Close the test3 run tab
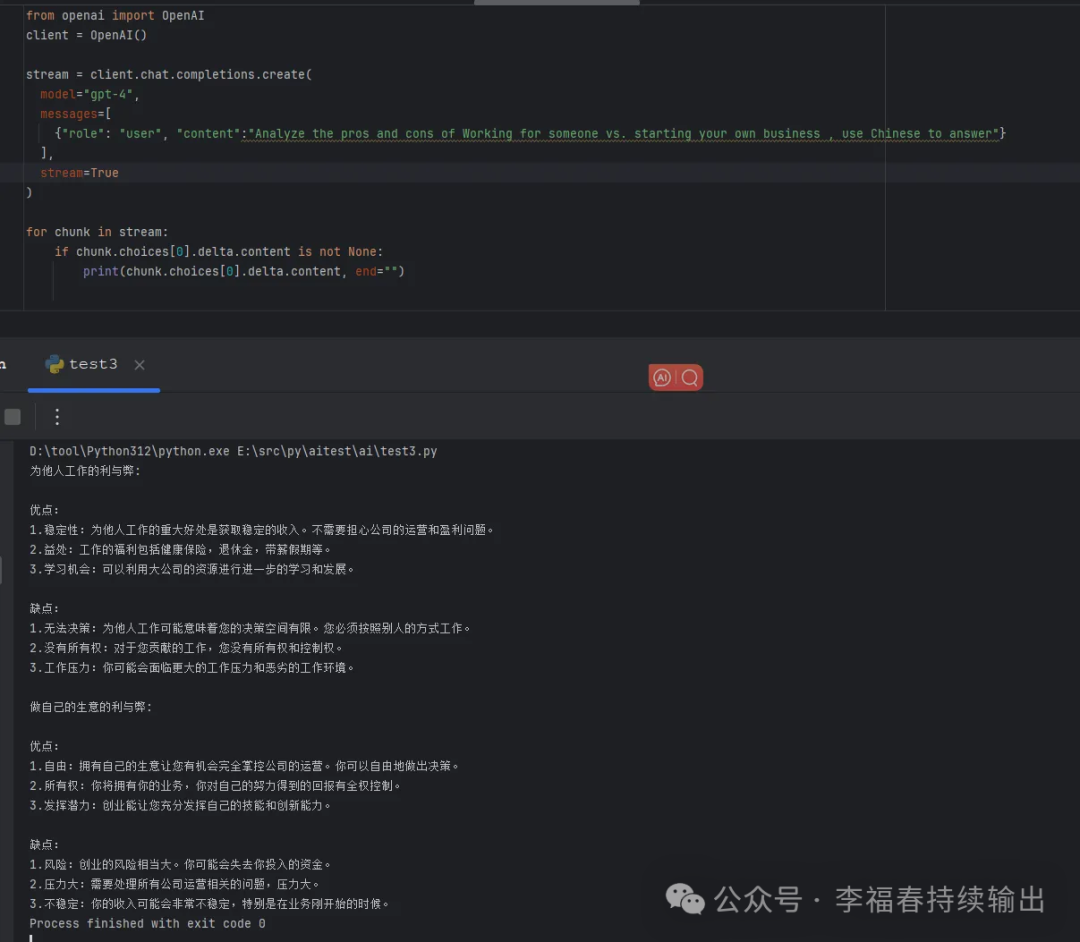 pos(139,365)
